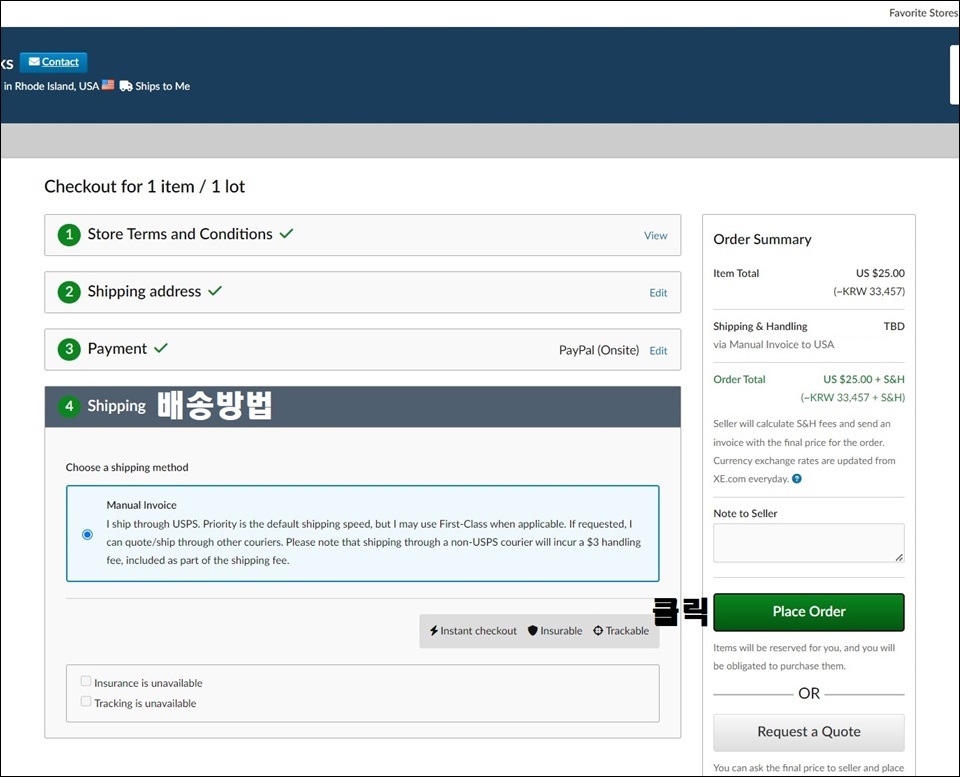Click the Checkout for 1 item heading
Viewport: 960px width, 777px height.
pos(144,186)
